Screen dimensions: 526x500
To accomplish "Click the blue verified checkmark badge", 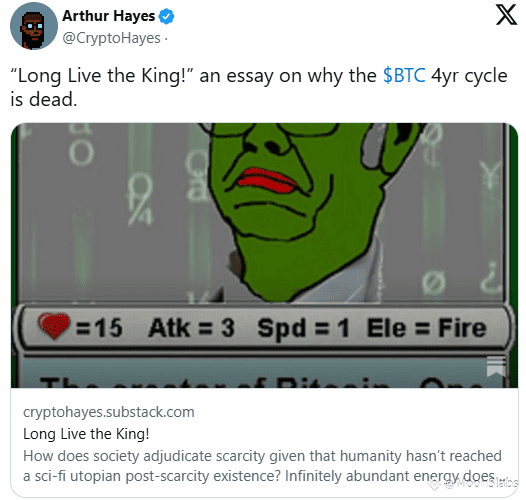I will 166,16.
